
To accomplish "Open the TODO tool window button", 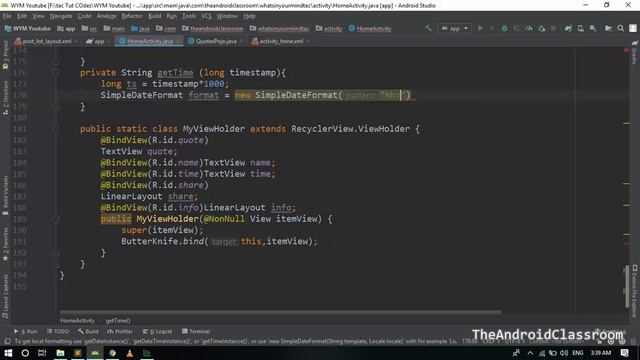I will pos(58,331).
